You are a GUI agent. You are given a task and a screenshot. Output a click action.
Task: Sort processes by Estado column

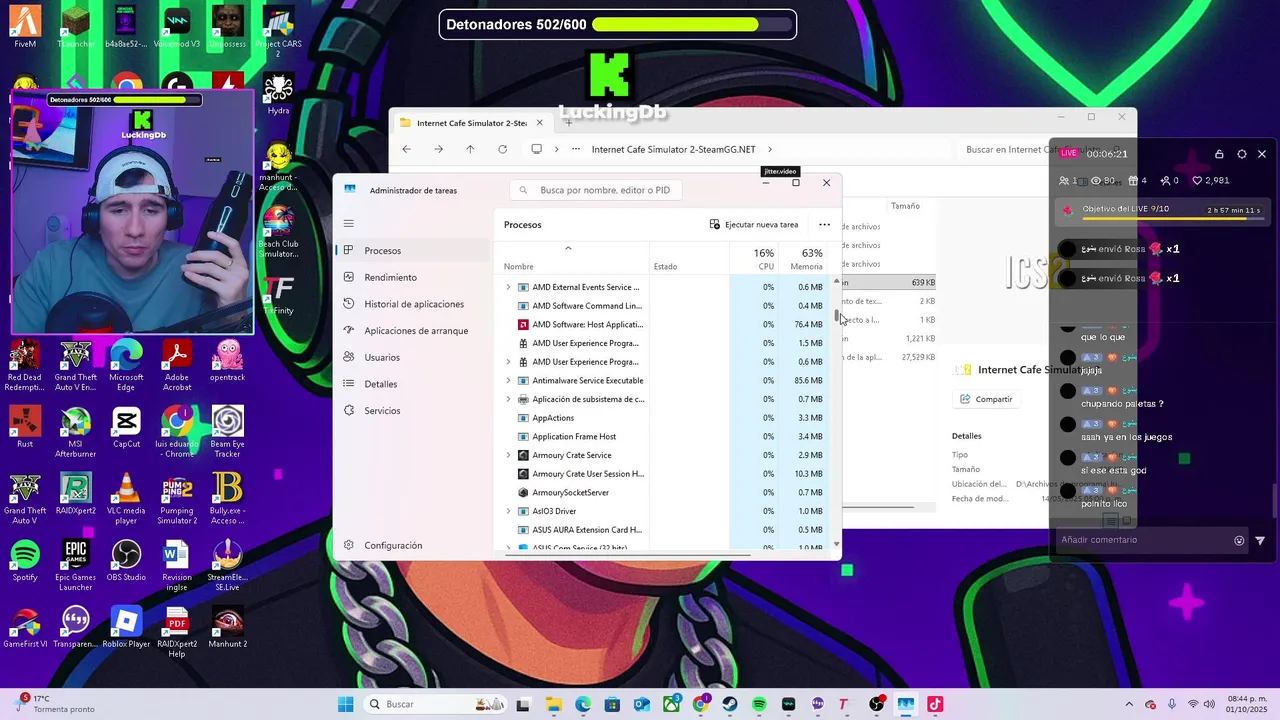tap(689, 259)
